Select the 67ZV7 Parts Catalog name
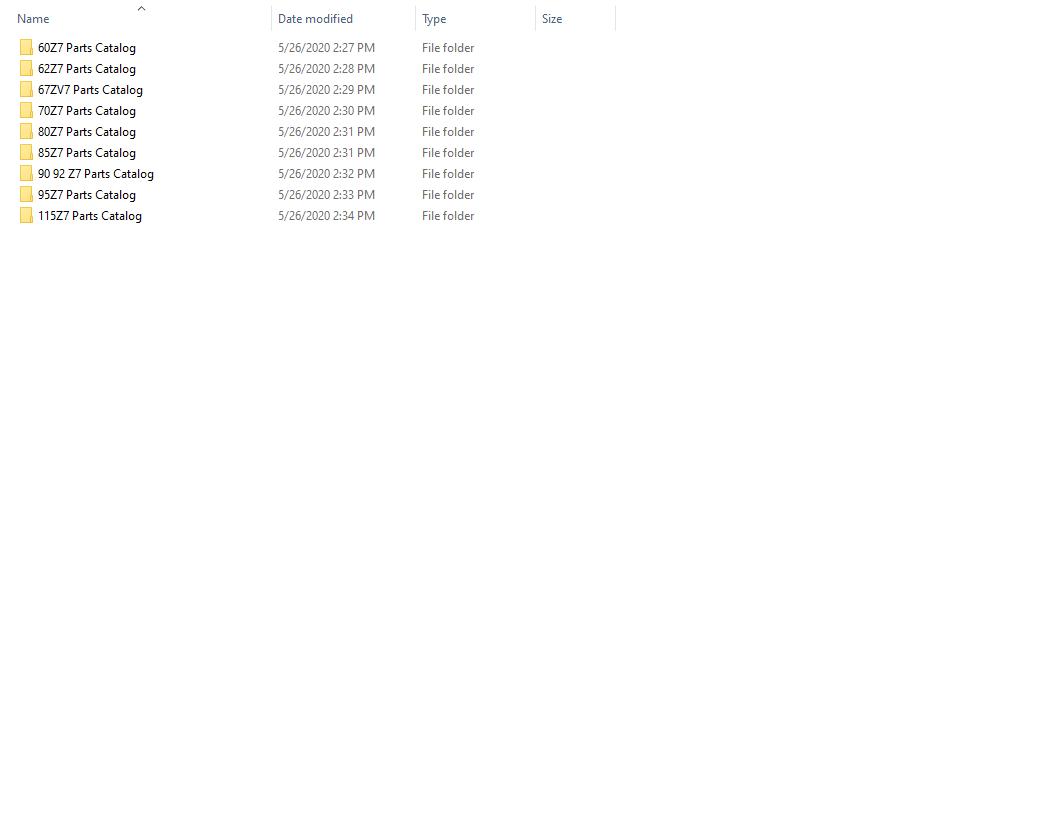This screenshot has width=1048, height=840. (90, 90)
